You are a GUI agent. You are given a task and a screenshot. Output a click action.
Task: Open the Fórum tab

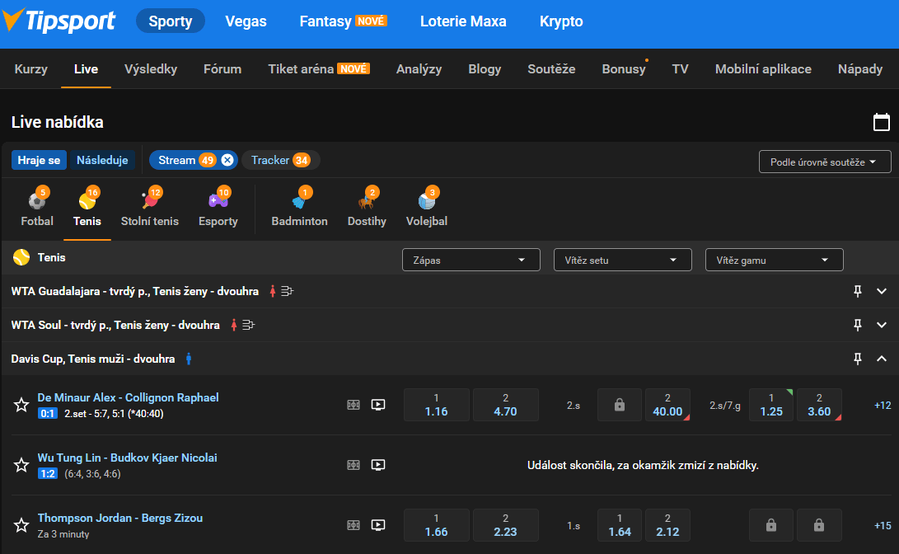222,69
